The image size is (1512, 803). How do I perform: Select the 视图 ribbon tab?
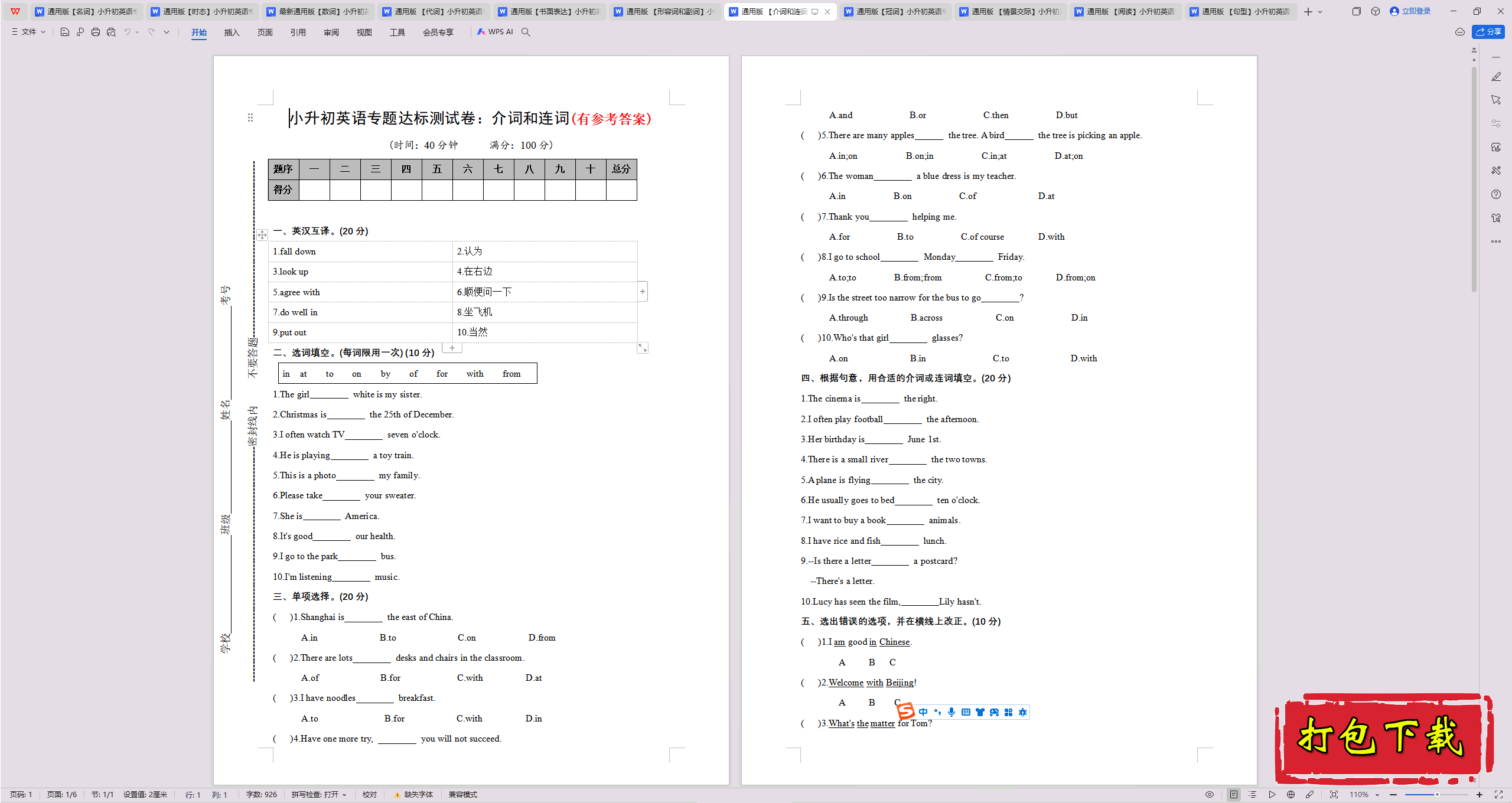coord(364,32)
